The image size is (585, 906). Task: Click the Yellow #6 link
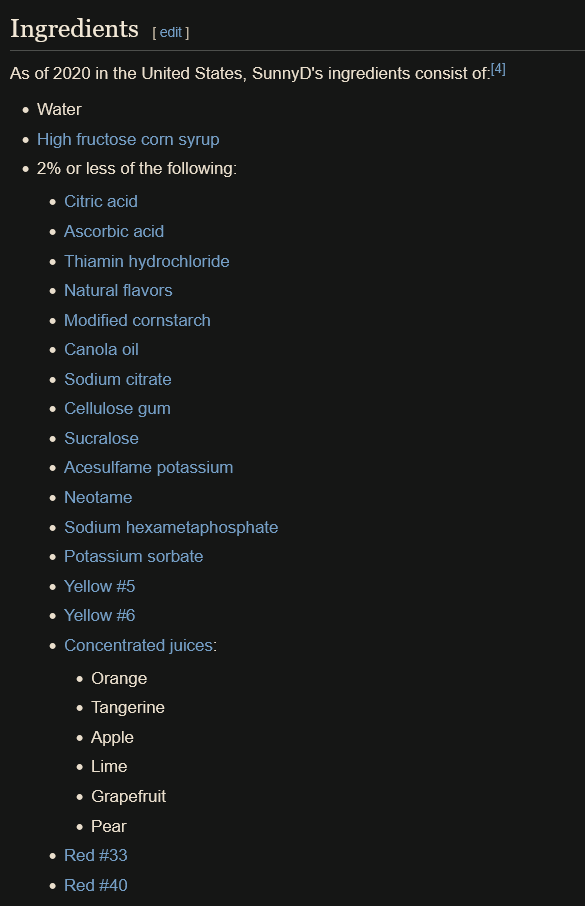pyautogui.click(x=99, y=615)
